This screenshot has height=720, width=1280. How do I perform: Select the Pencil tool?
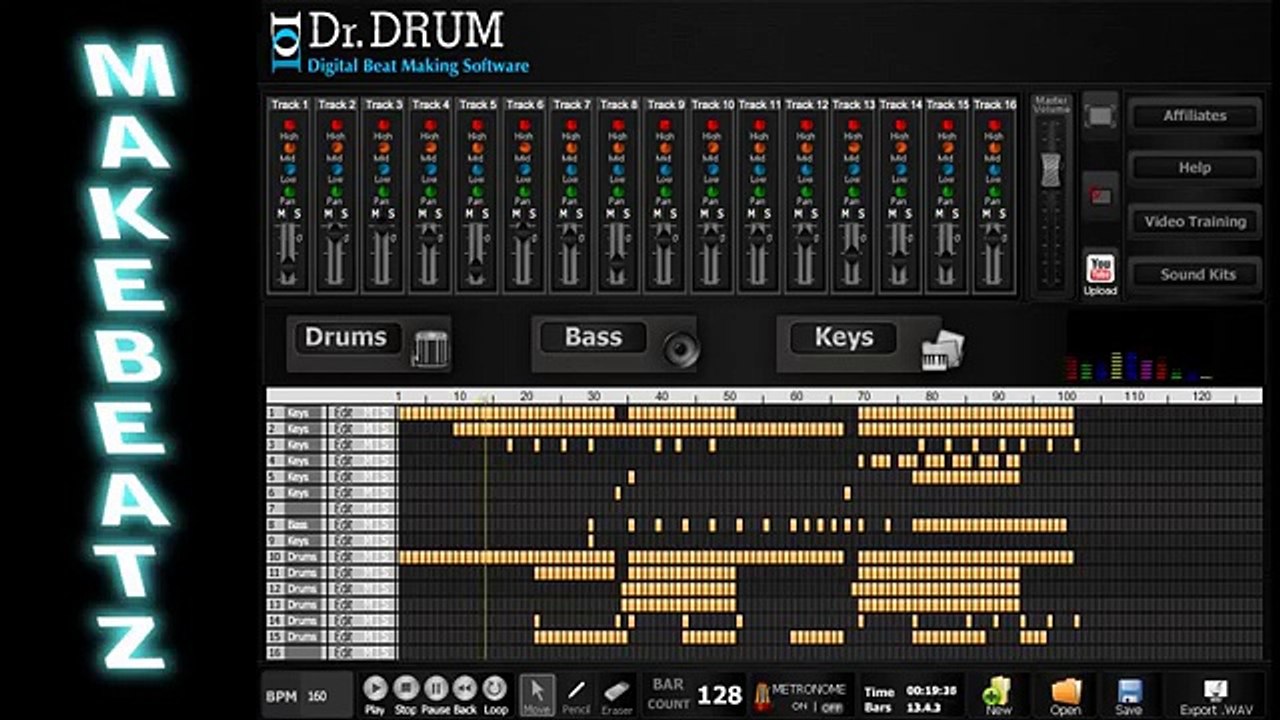point(577,694)
